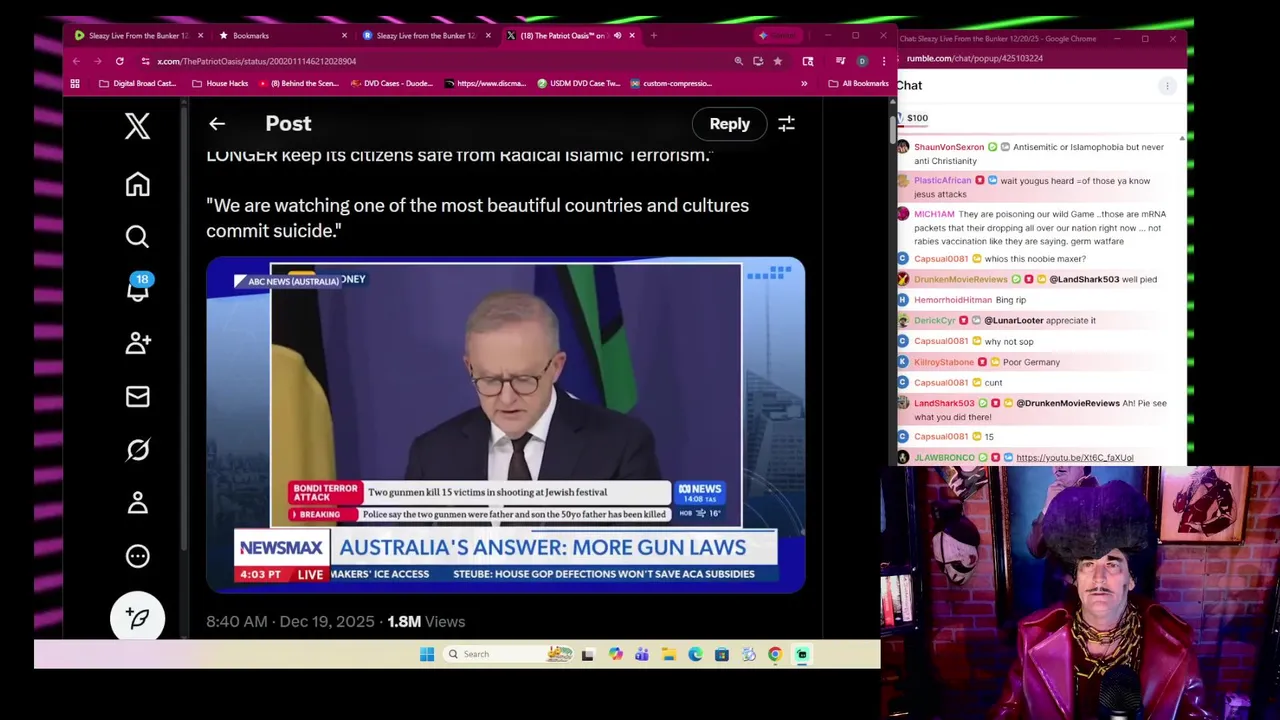Click the Reply button on the post
The width and height of the screenshot is (1280, 720).
729,124
